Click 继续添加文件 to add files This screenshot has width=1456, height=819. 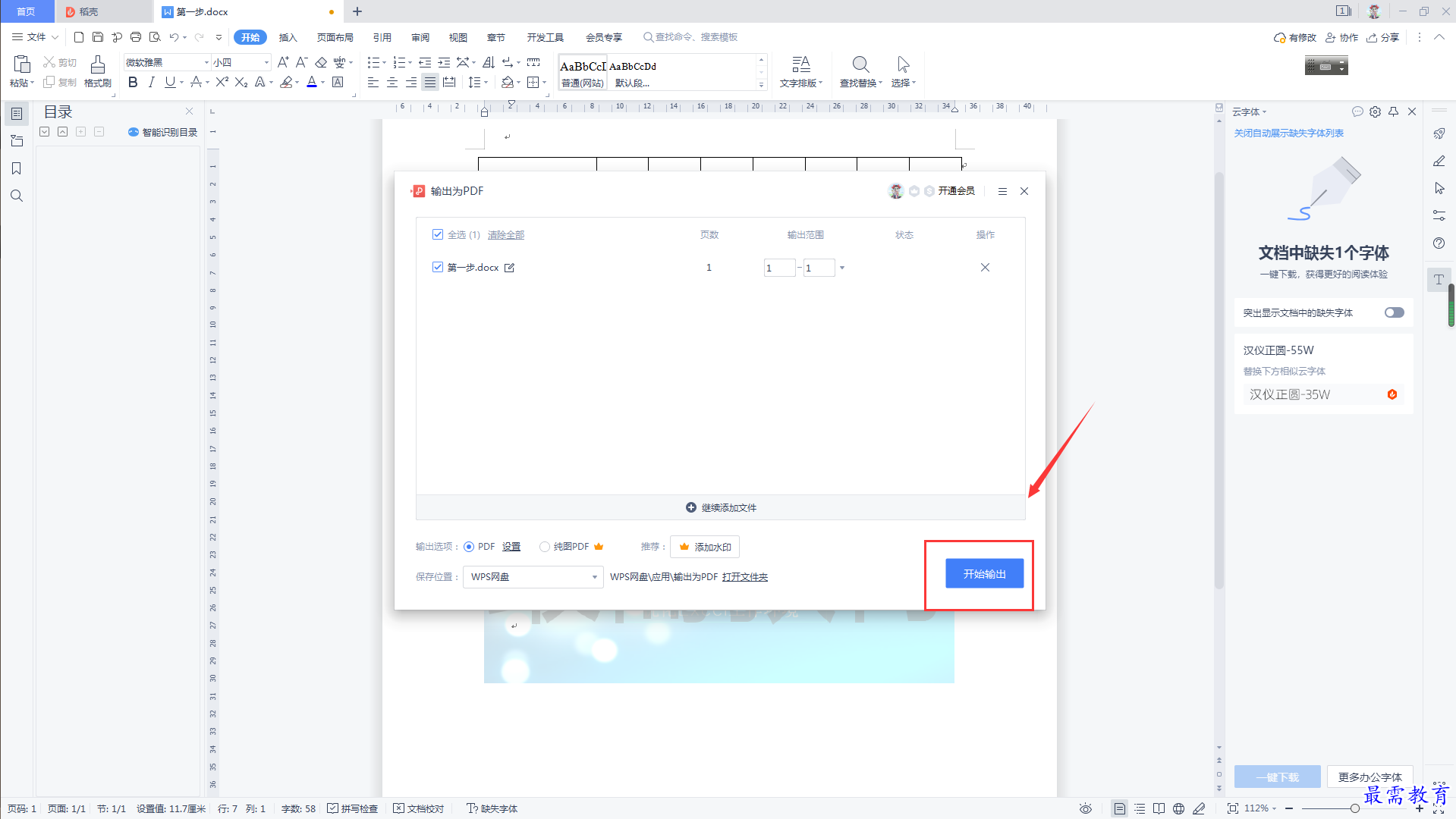(x=721, y=507)
